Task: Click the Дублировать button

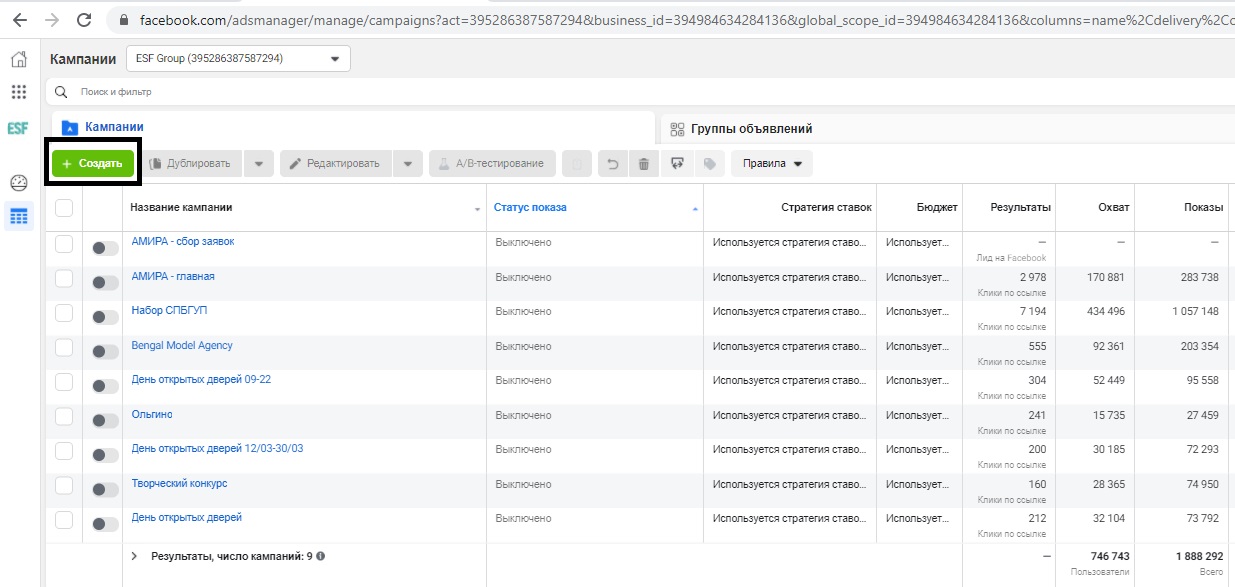Action: tap(192, 164)
